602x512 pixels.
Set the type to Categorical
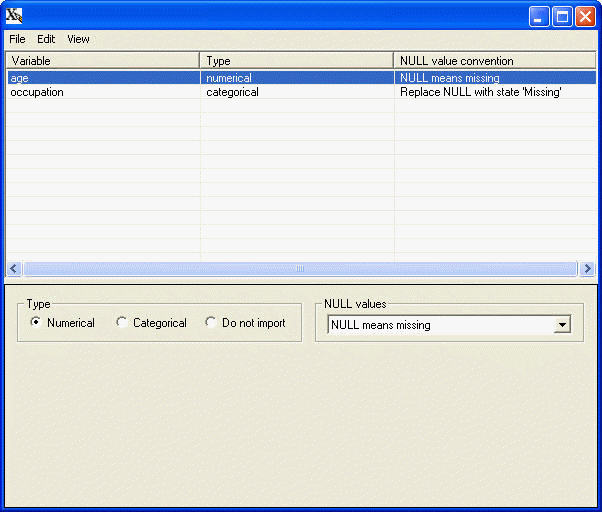(122, 323)
